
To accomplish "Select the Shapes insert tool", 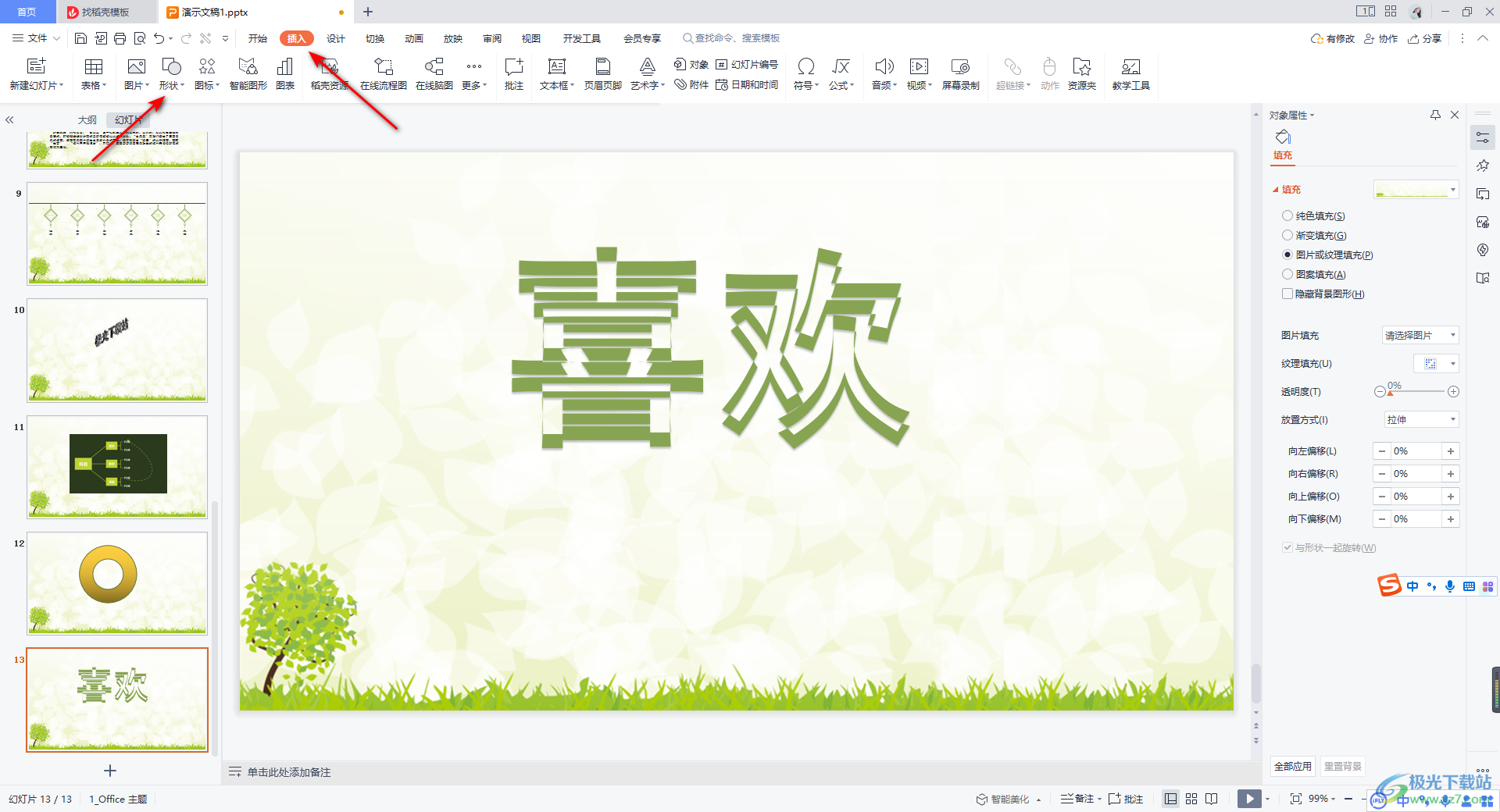I will coord(171,74).
